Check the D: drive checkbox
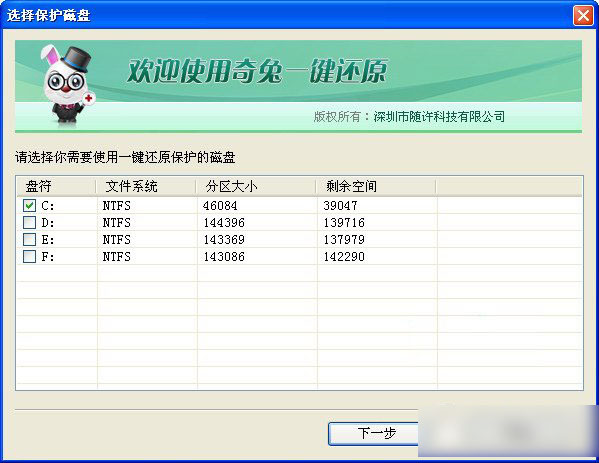The height and width of the screenshot is (463, 599). [x=29, y=222]
